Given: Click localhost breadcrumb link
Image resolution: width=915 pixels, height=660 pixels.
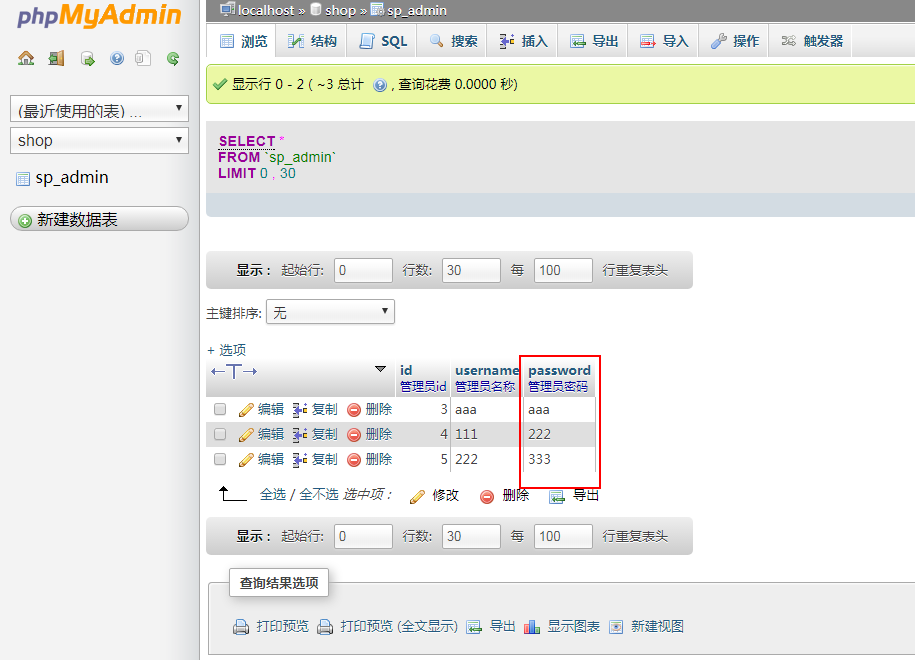Looking at the screenshot, I should click(266, 11).
